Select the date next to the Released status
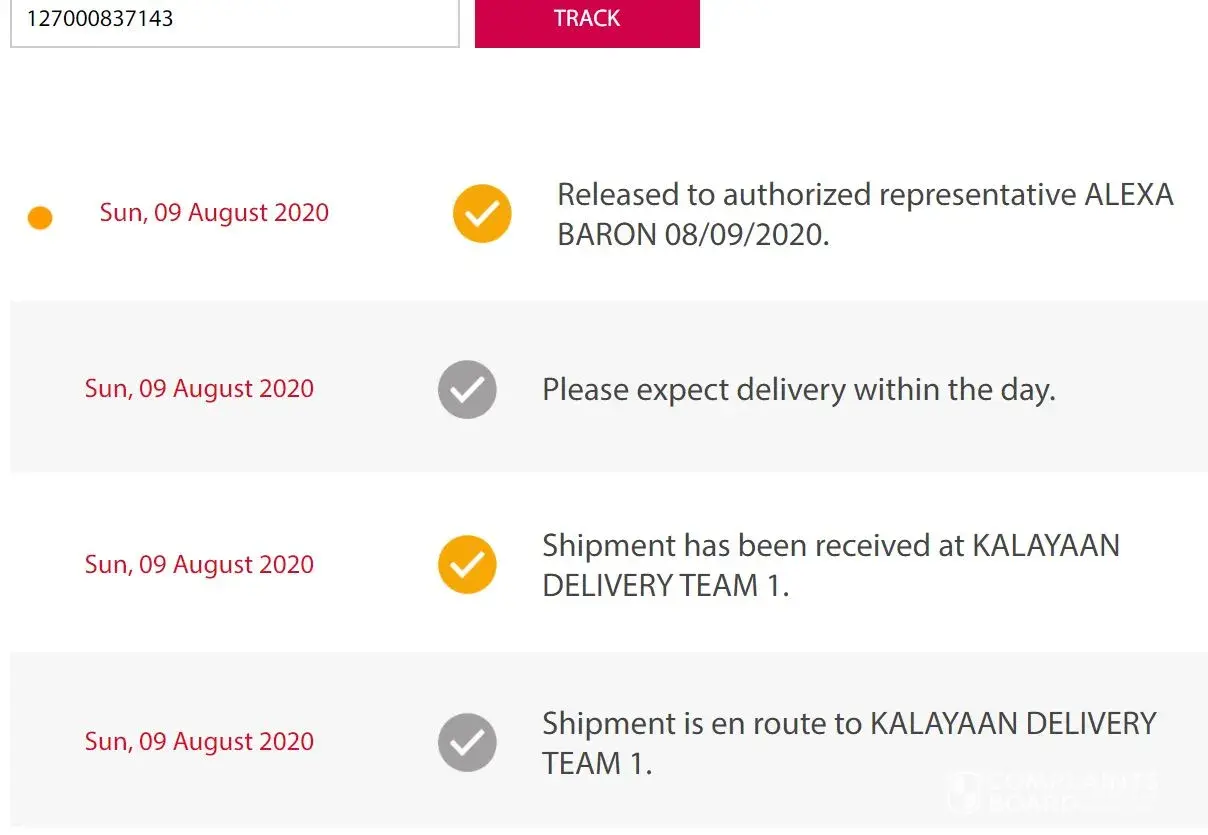 point(214,213)
